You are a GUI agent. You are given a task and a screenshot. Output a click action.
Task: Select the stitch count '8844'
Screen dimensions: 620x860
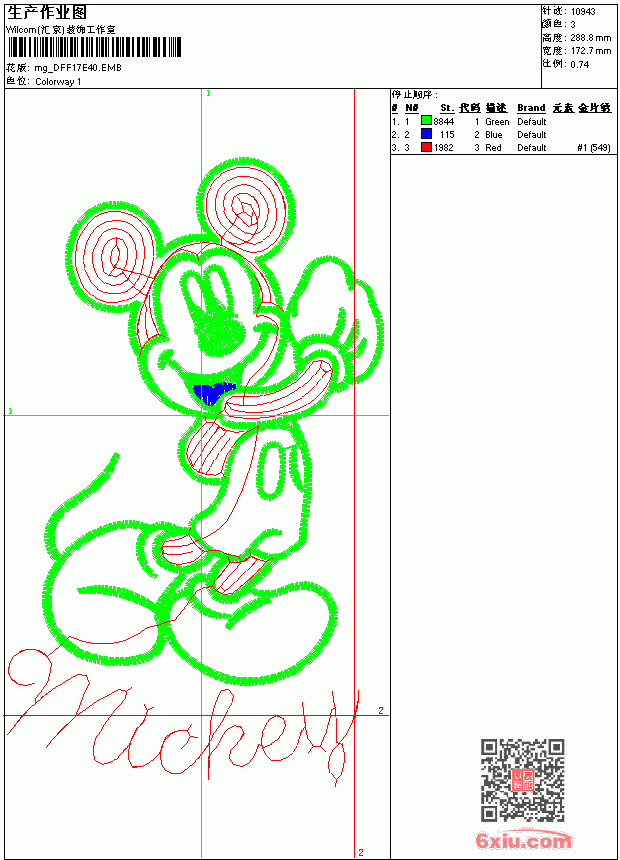point(444,122)
